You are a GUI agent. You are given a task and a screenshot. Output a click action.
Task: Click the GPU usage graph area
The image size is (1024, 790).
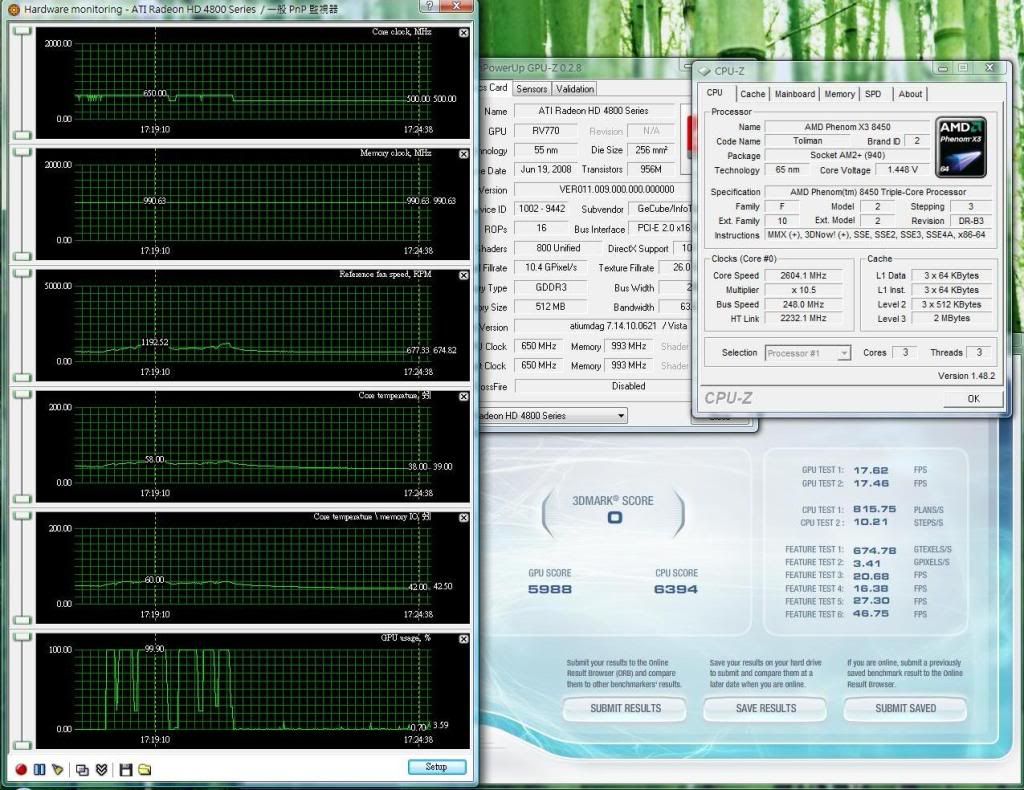pos(253,689)
